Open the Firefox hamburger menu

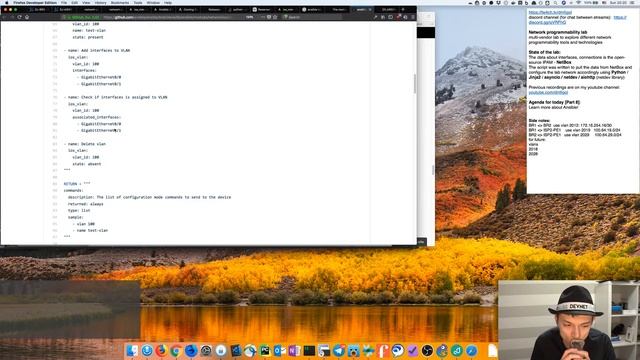tap(413, 17)
